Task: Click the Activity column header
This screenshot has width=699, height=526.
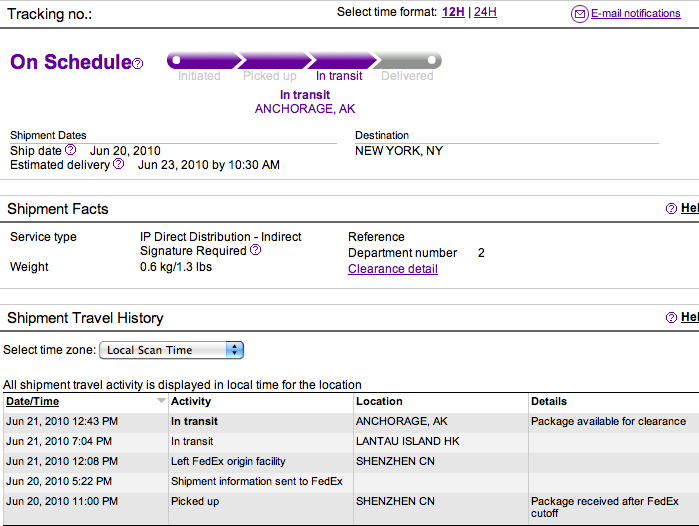Action: pos(191,401)
